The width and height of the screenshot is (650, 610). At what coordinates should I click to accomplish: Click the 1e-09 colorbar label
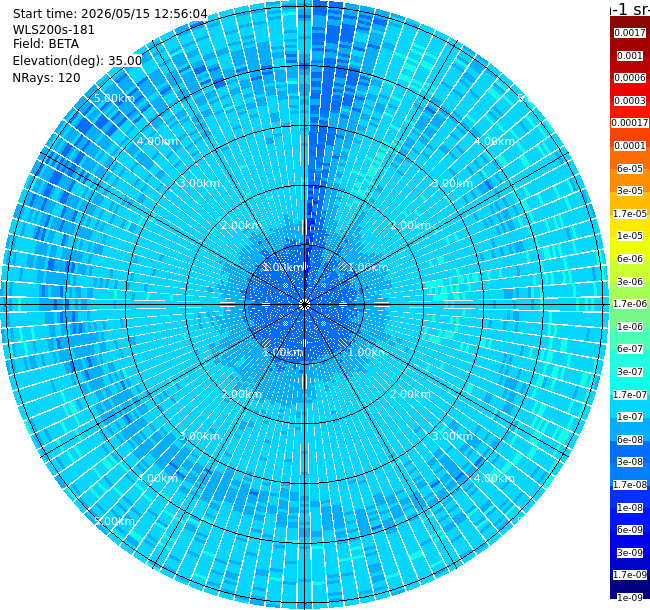(630, 598)
